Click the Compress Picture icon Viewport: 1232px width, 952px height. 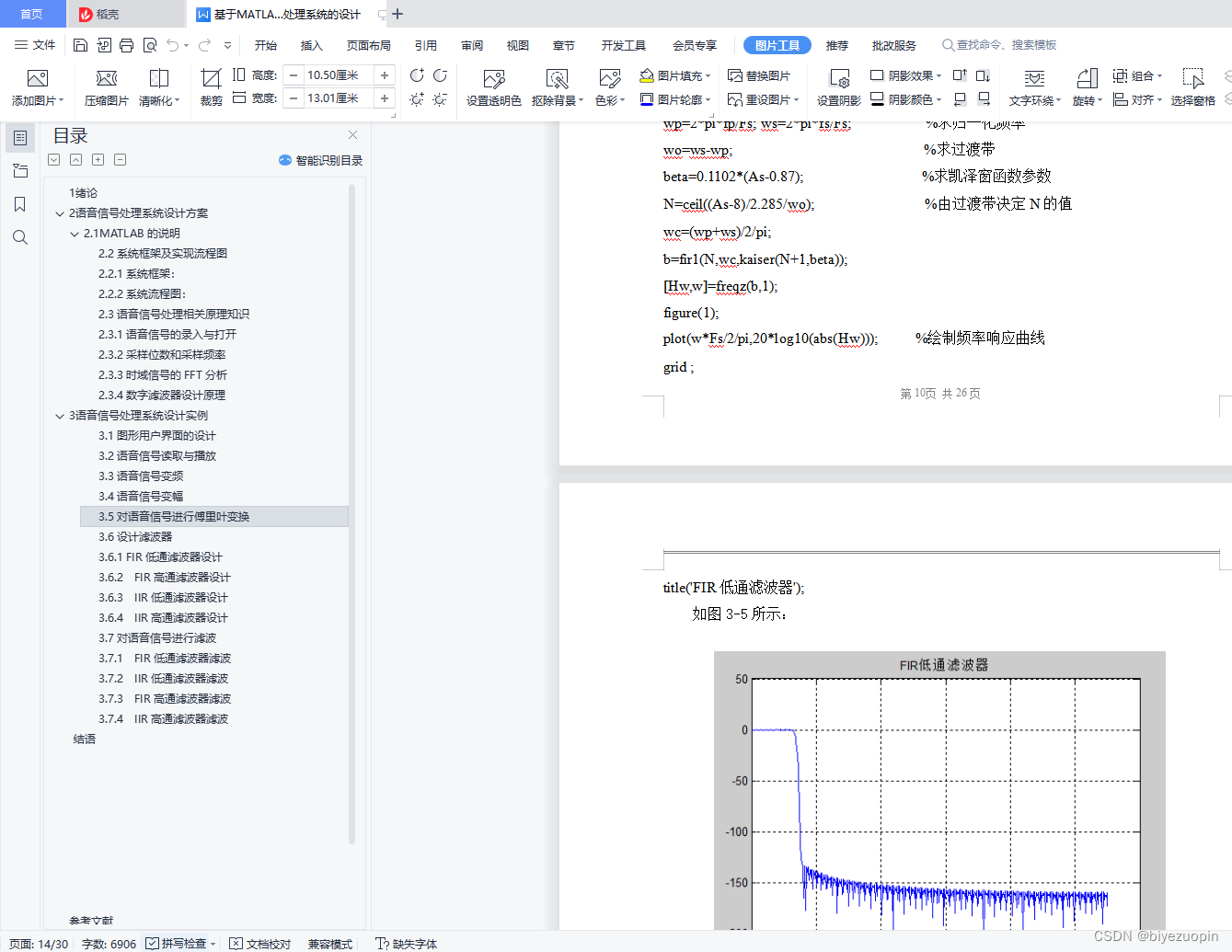pyautogui.click(x=107, y=78)
